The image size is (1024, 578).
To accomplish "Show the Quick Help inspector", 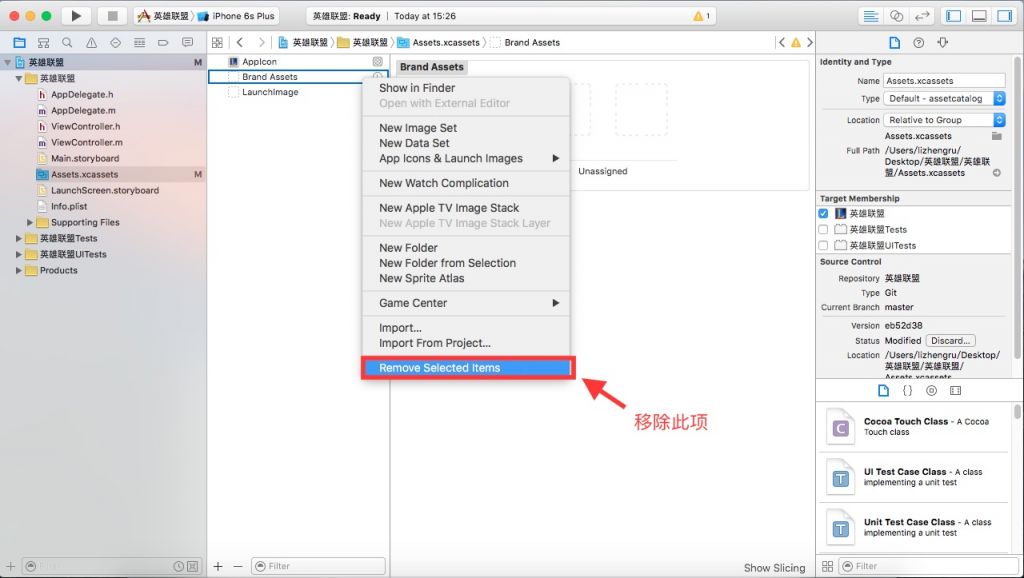I will click(x=918, y=43).
